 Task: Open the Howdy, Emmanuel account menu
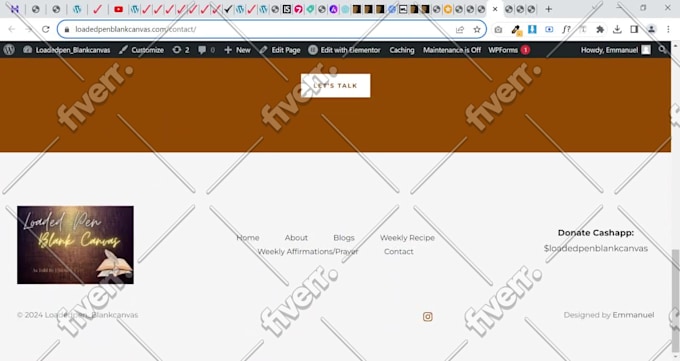pyautogui.click(x=616, y=50)
